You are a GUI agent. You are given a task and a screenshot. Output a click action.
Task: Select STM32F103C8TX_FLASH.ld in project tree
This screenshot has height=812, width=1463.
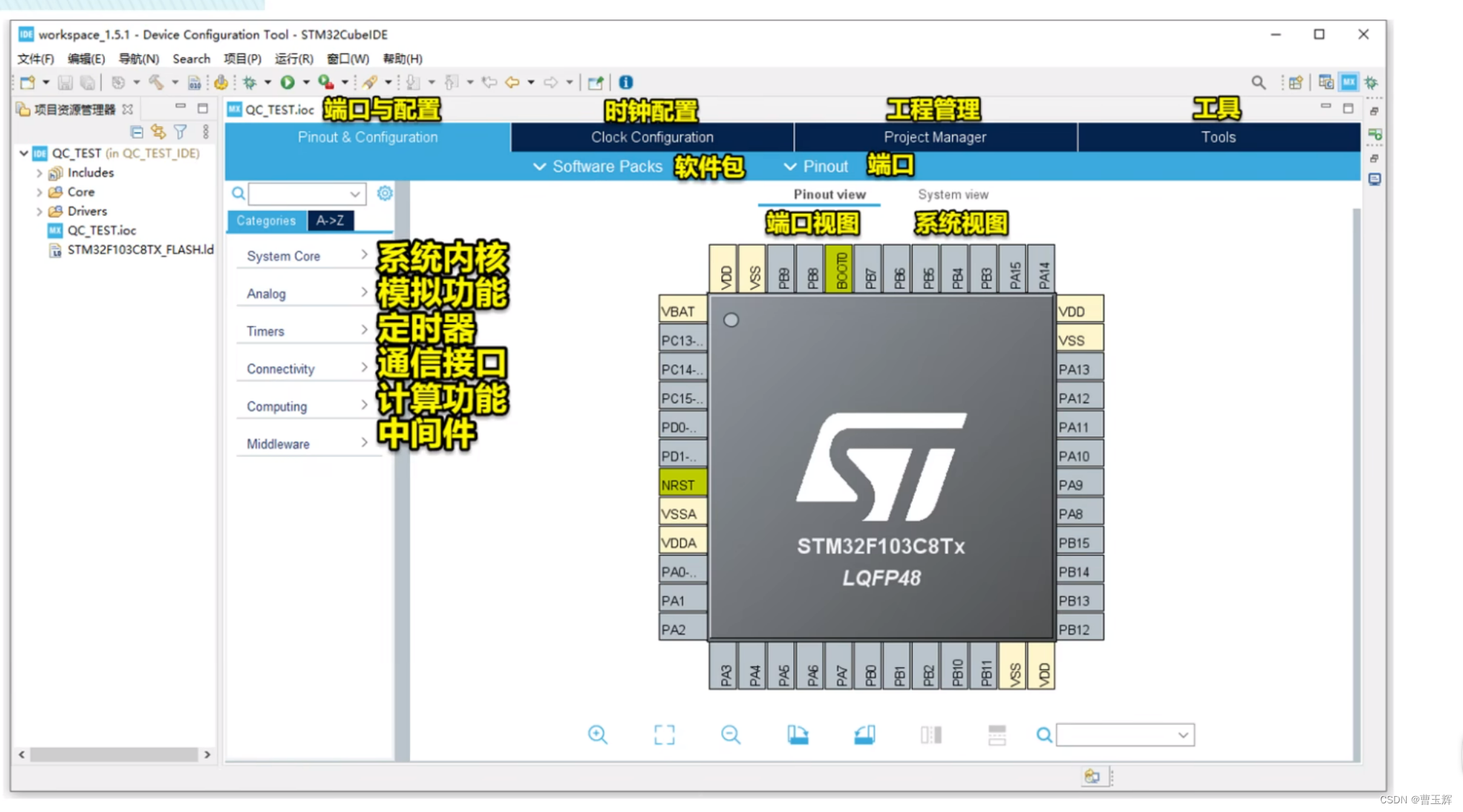(140, 250)
